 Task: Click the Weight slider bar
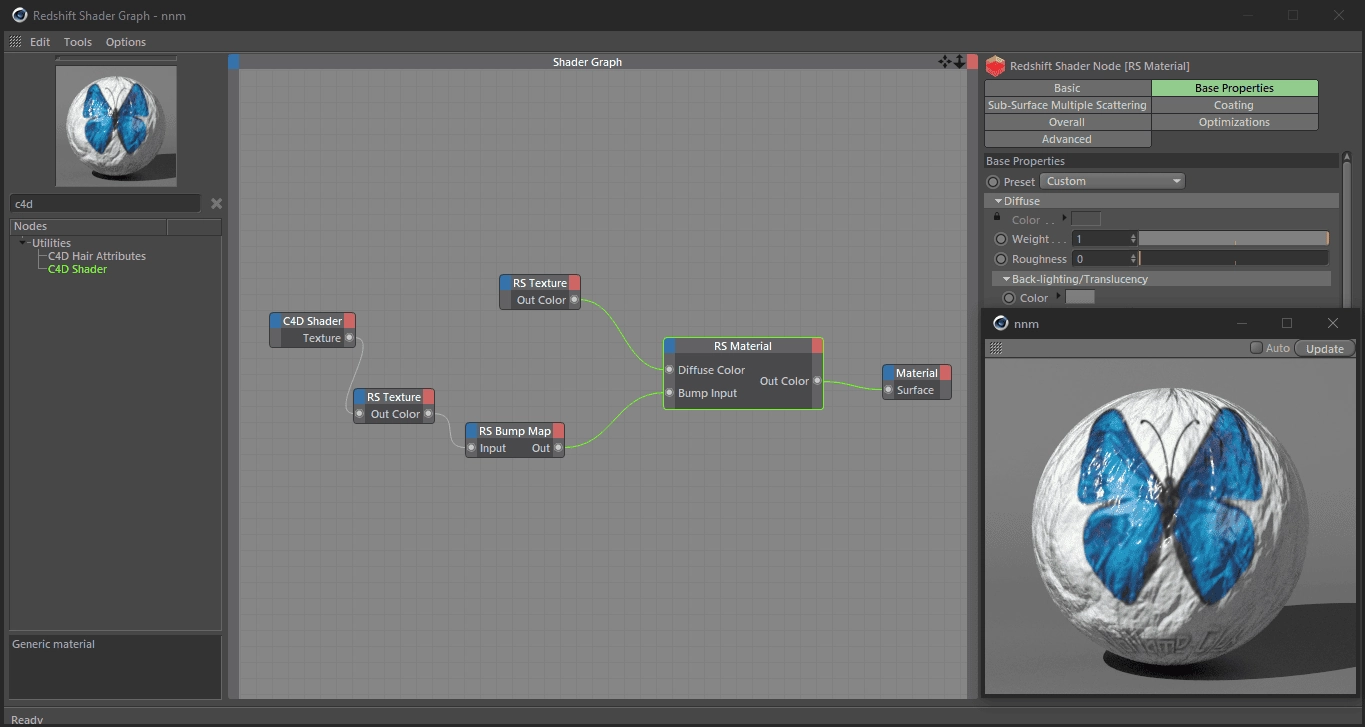pos(1234,239)
